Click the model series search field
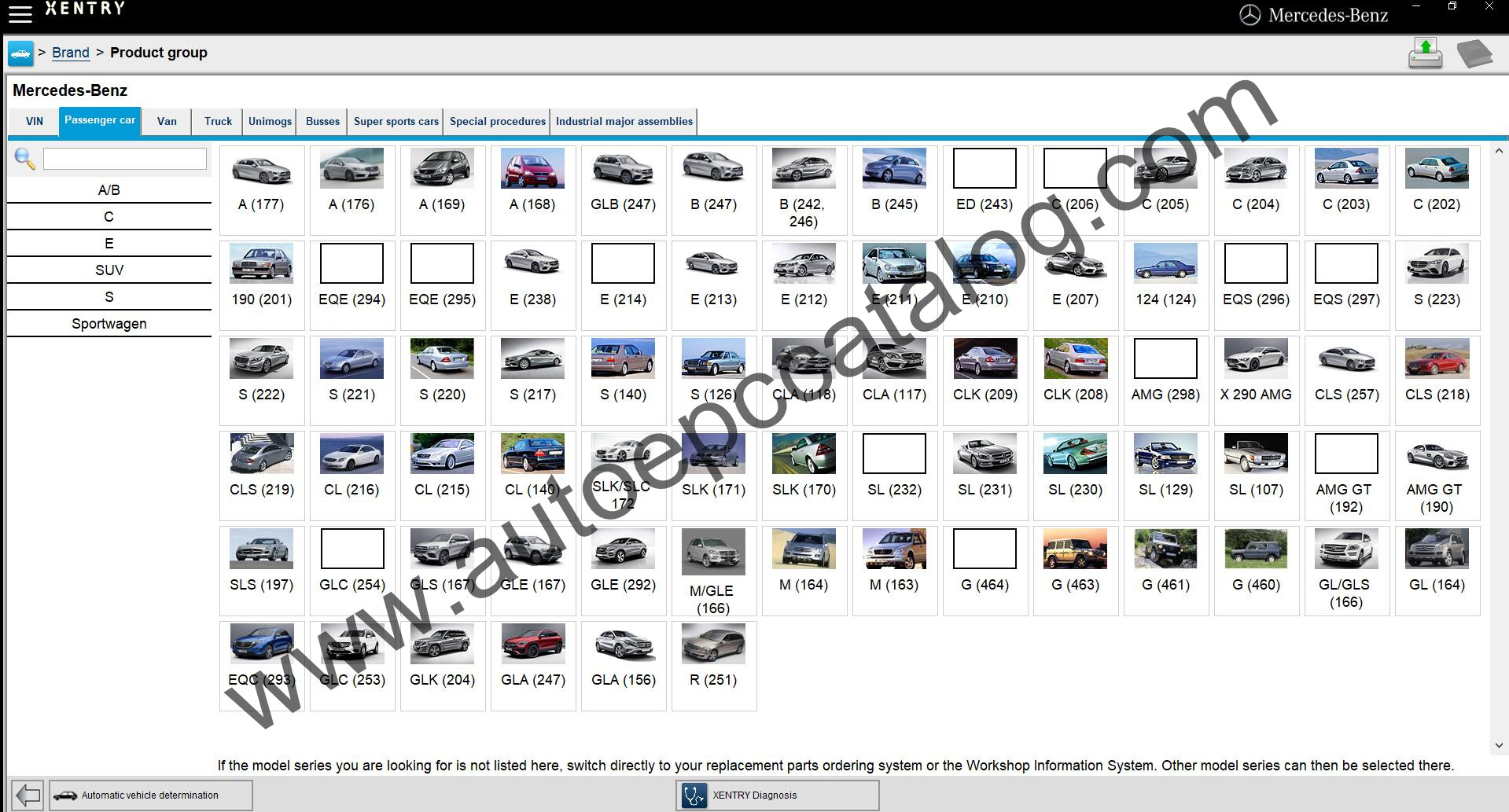This screenshot has height=812, width=1509. coord(125,159)
